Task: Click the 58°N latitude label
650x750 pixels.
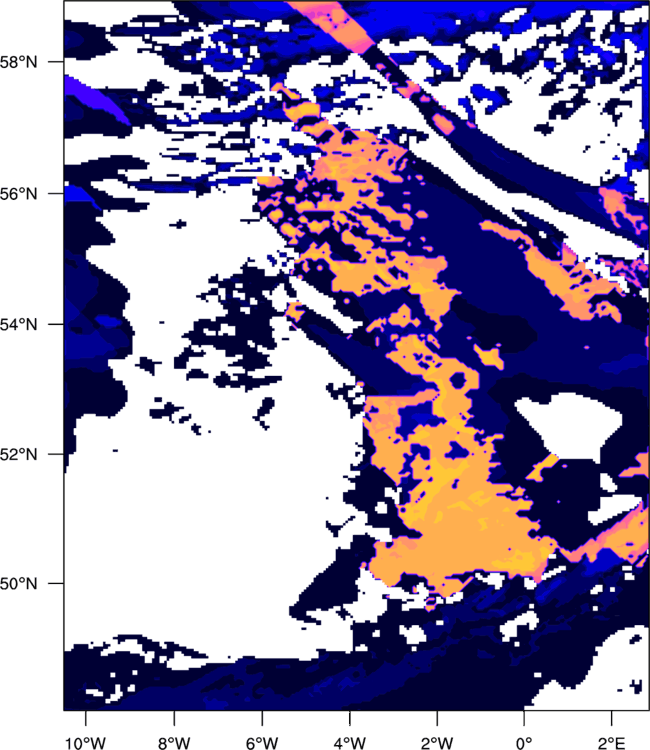Action: [x=18, y=62]
